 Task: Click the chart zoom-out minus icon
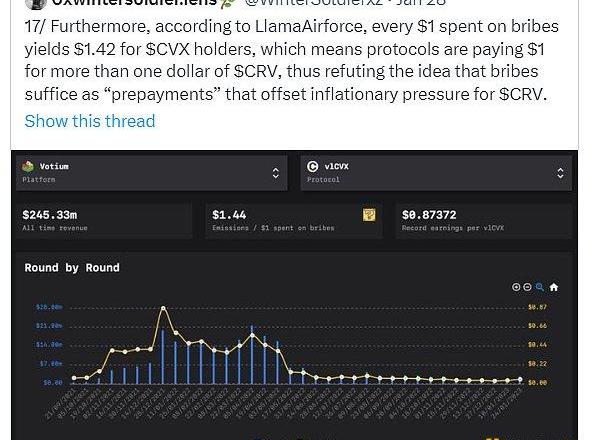(x=527, y=287)
